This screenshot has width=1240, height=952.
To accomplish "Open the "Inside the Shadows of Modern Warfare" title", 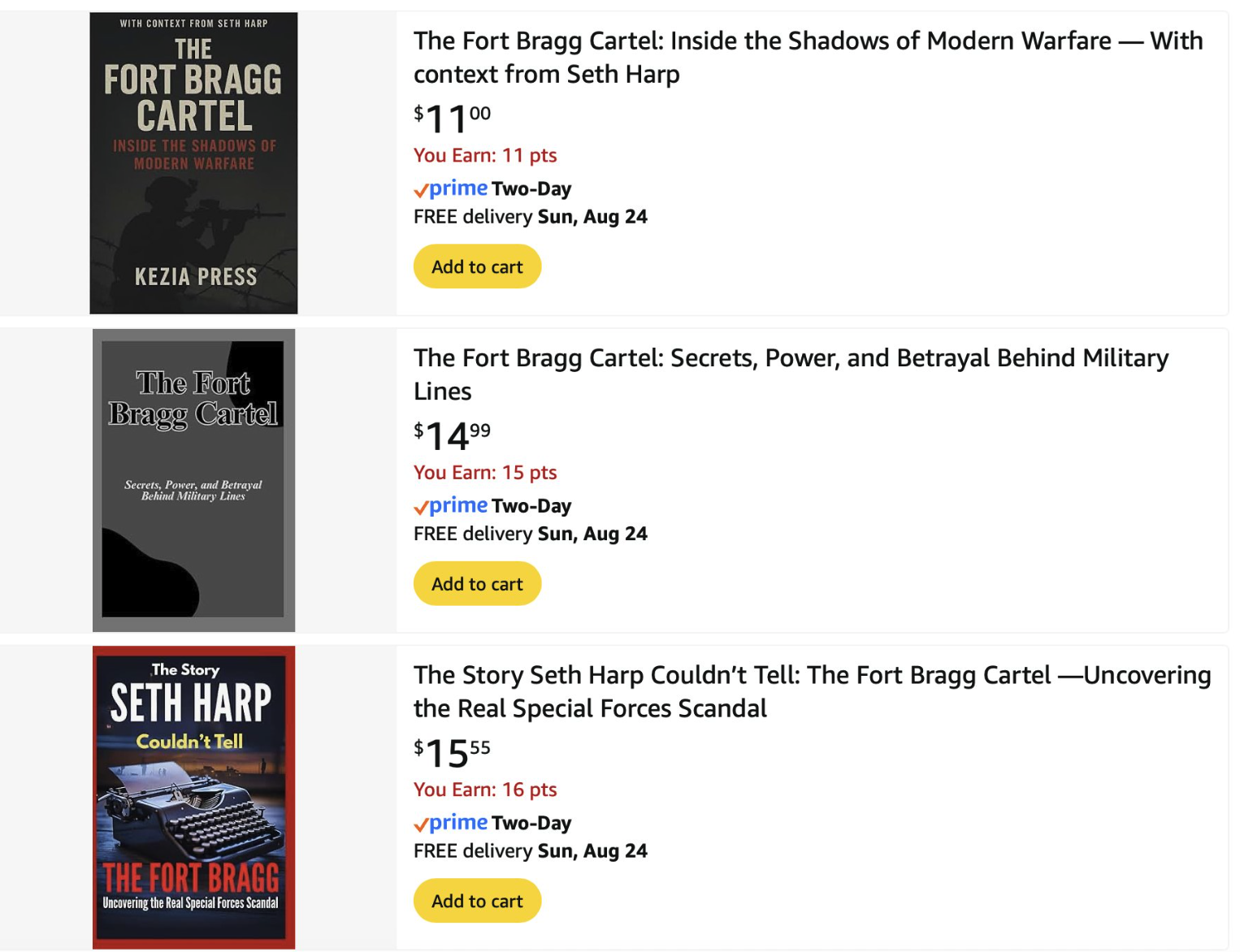I will click(807, 57).
